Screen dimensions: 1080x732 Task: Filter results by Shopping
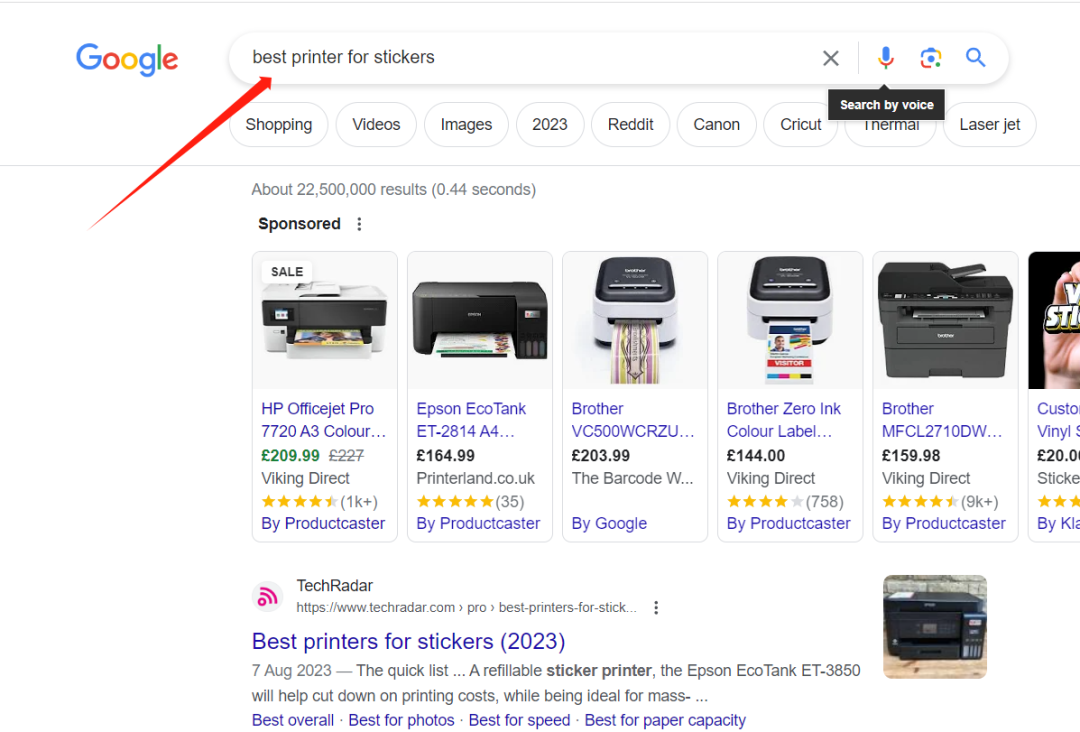(x=279, y=125)
